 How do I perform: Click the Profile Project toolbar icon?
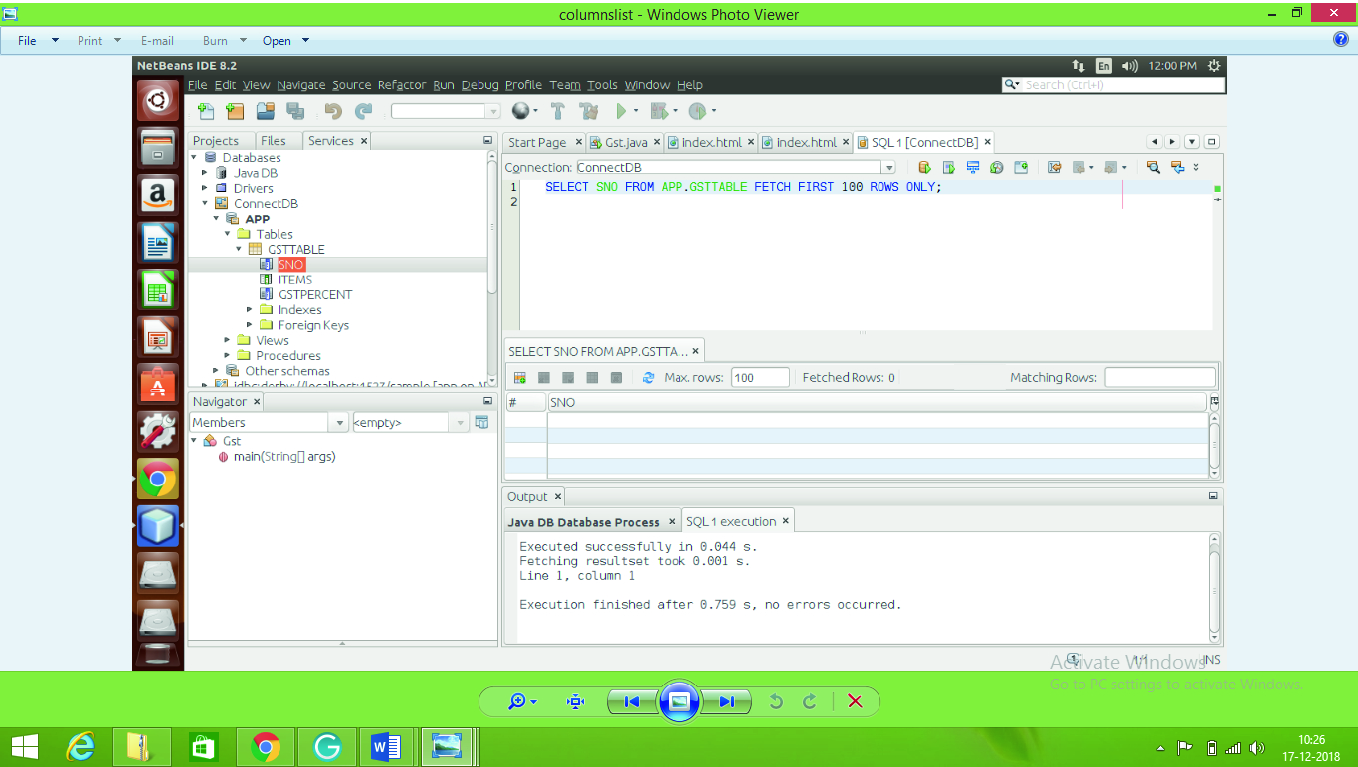(697, 111)
